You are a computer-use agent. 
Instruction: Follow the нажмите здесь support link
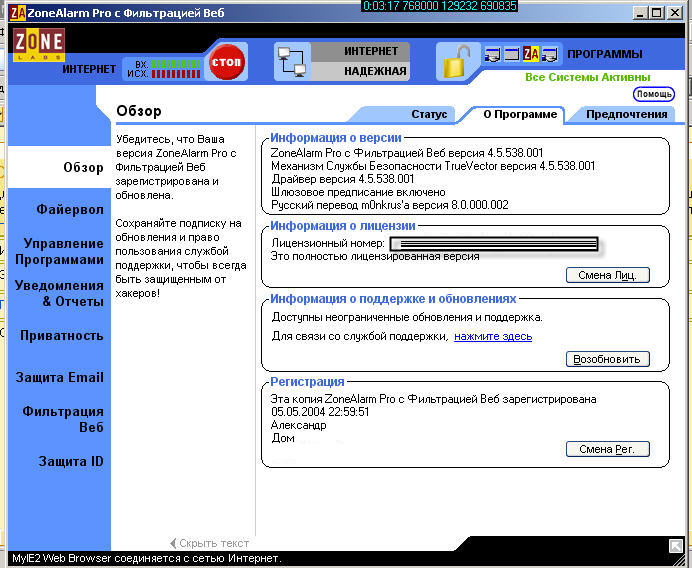click(493, 336)
